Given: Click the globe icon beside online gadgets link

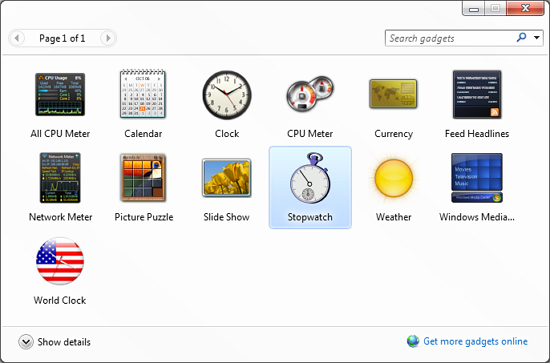Looking at the screenshot, I should click(x=413, y=341).
